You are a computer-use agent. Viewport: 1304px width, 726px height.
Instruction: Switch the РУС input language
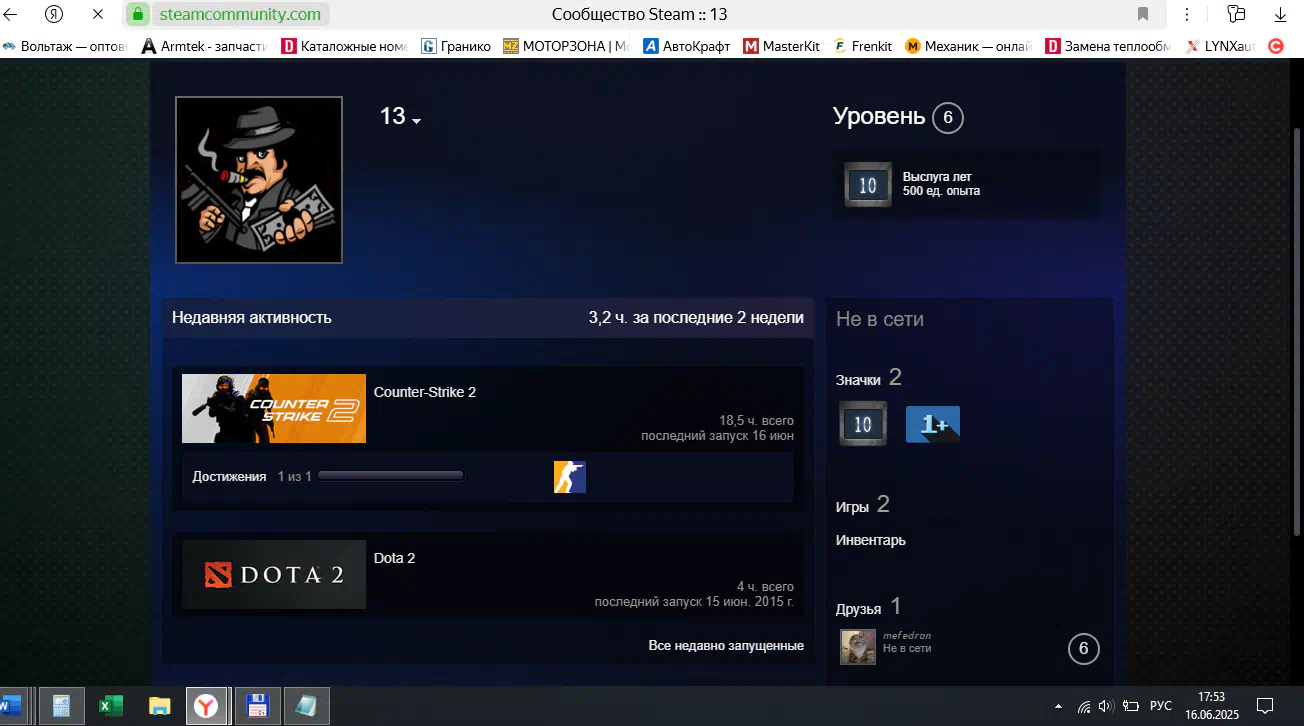(x=1161, y=706)
